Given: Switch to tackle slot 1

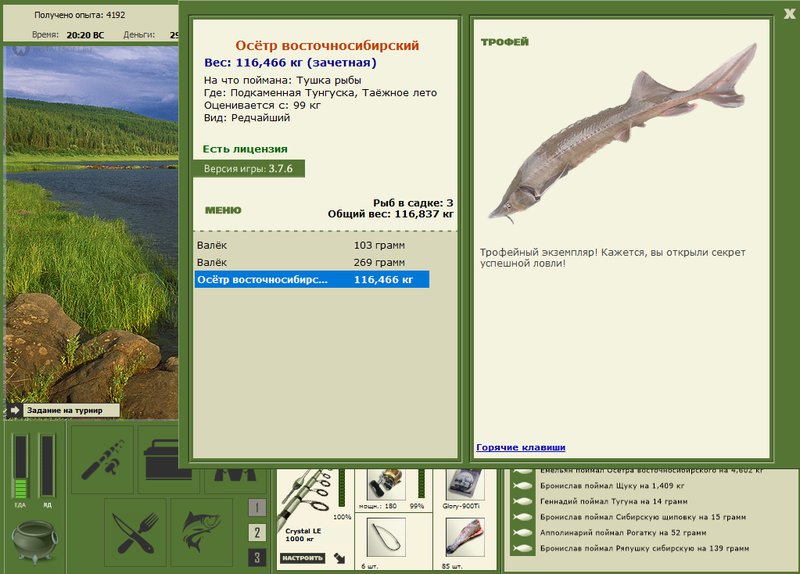Looking at the screenshot, I should point(257,507).
